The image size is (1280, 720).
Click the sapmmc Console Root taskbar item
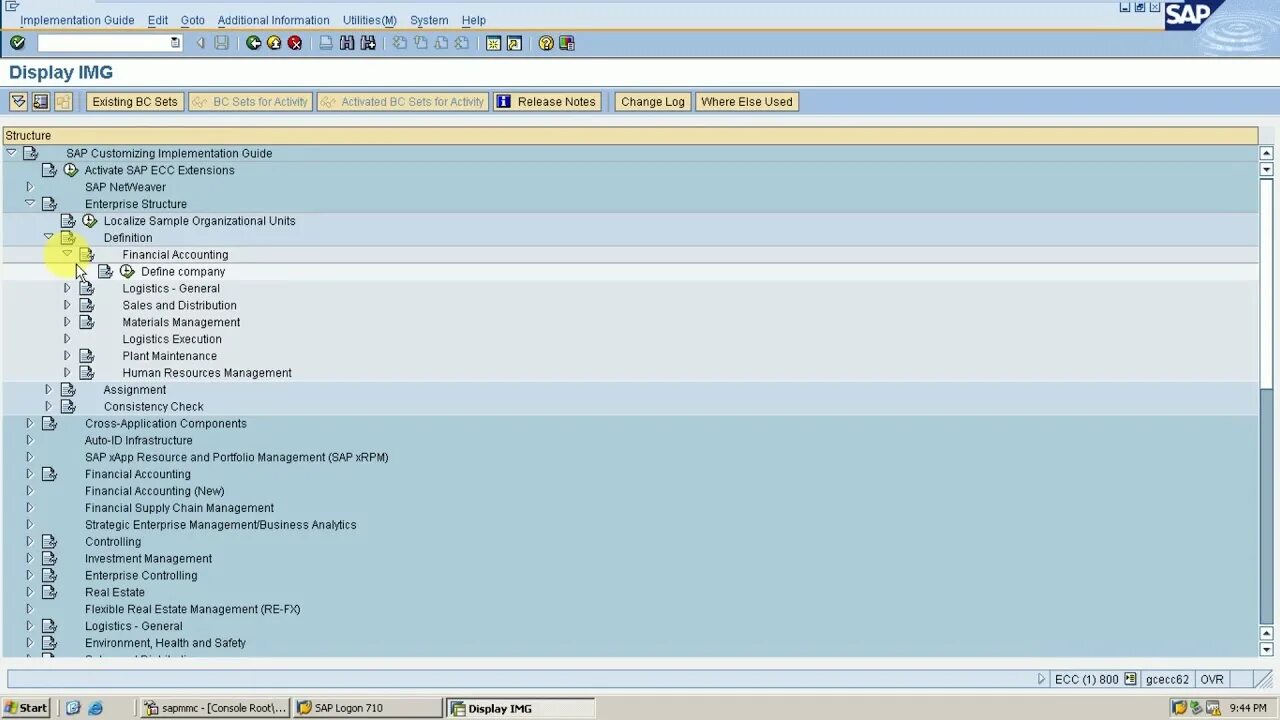(x=215, y=708)
